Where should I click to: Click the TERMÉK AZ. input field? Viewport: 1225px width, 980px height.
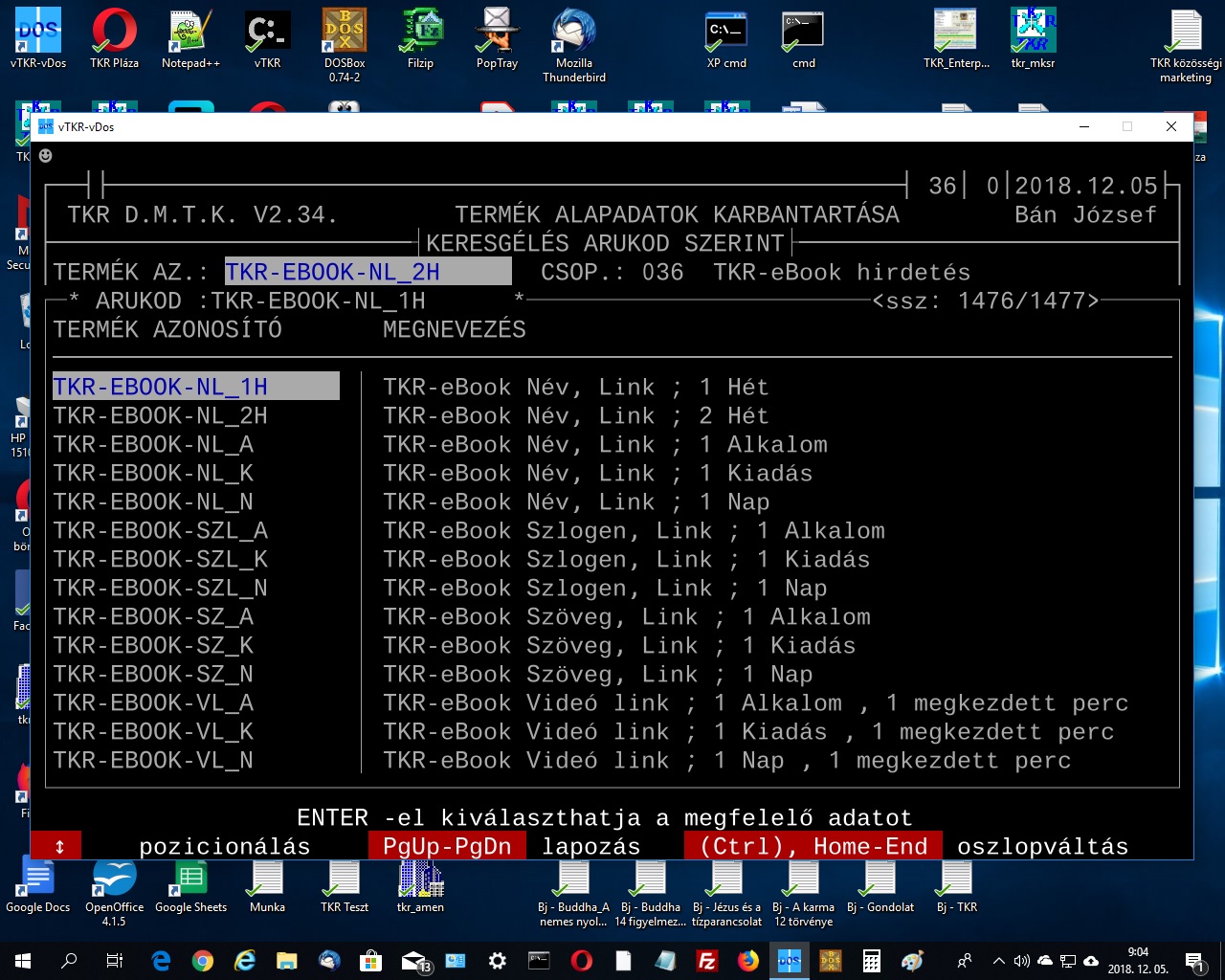(367, 273)
